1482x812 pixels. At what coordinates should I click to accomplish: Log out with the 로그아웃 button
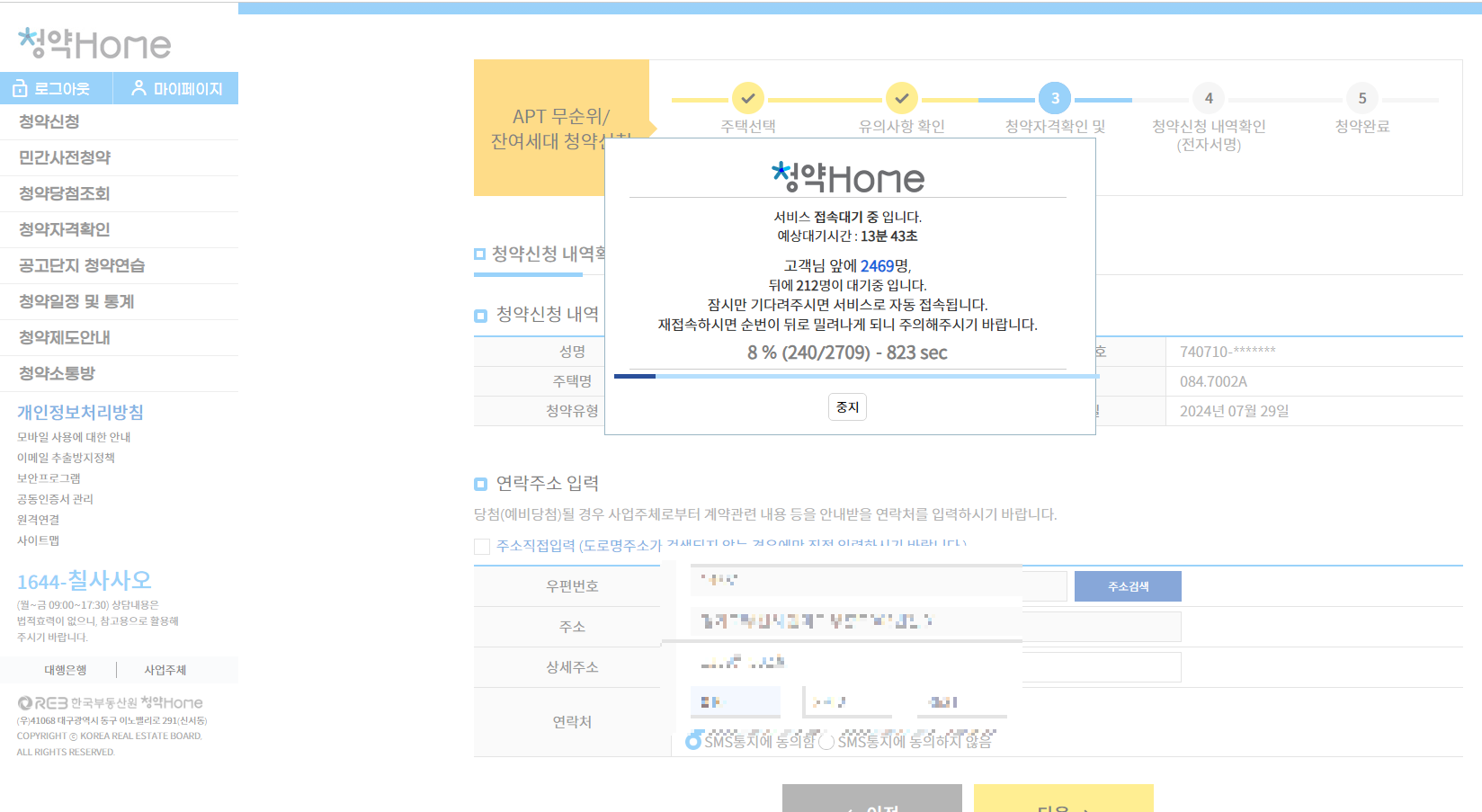pyautogui.click(x=57, y=88)
